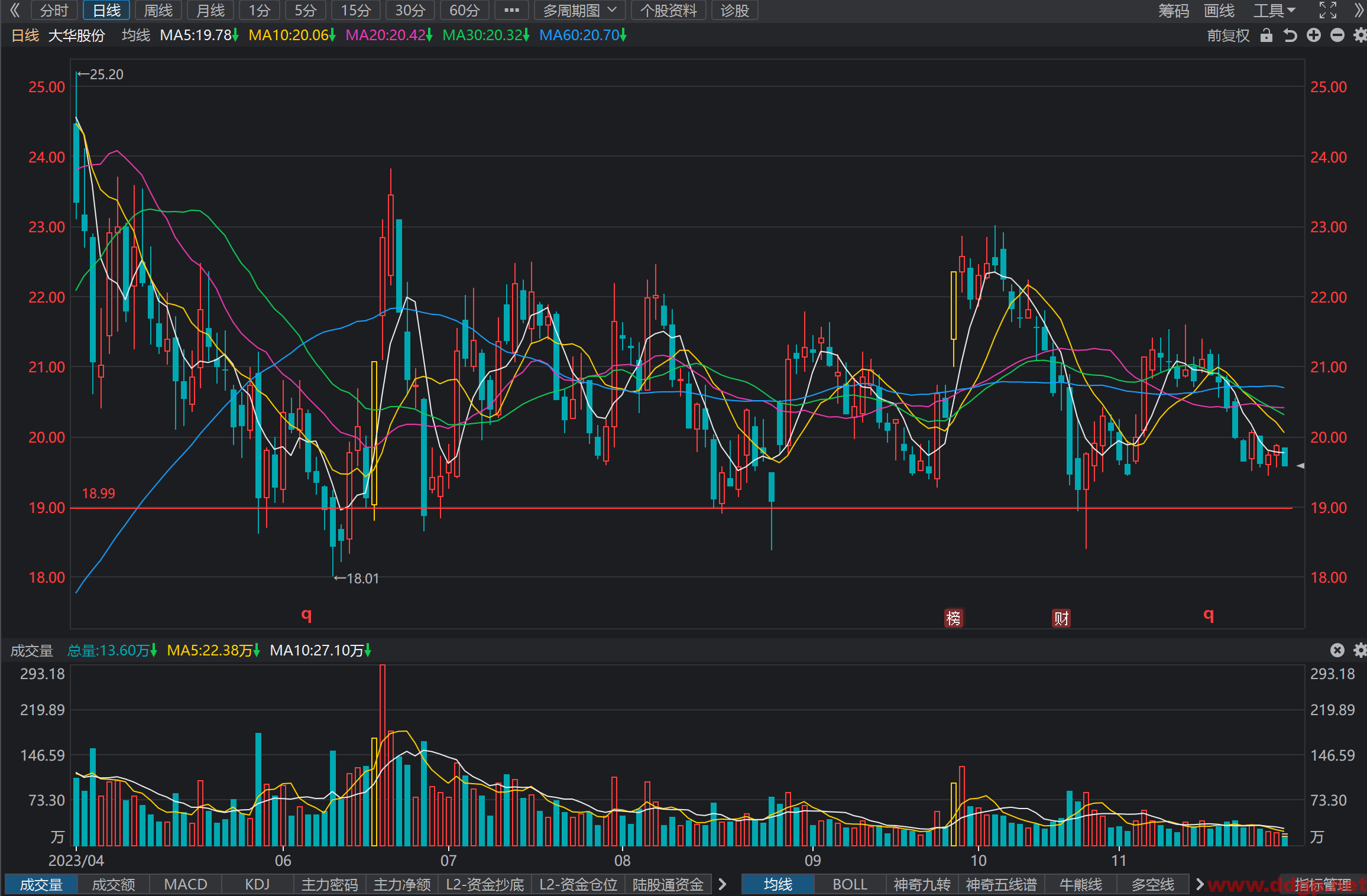Open the 工具 dropdown menu
The height and width of the screenshot is (896, 1367).
(x=1274, y=10)
